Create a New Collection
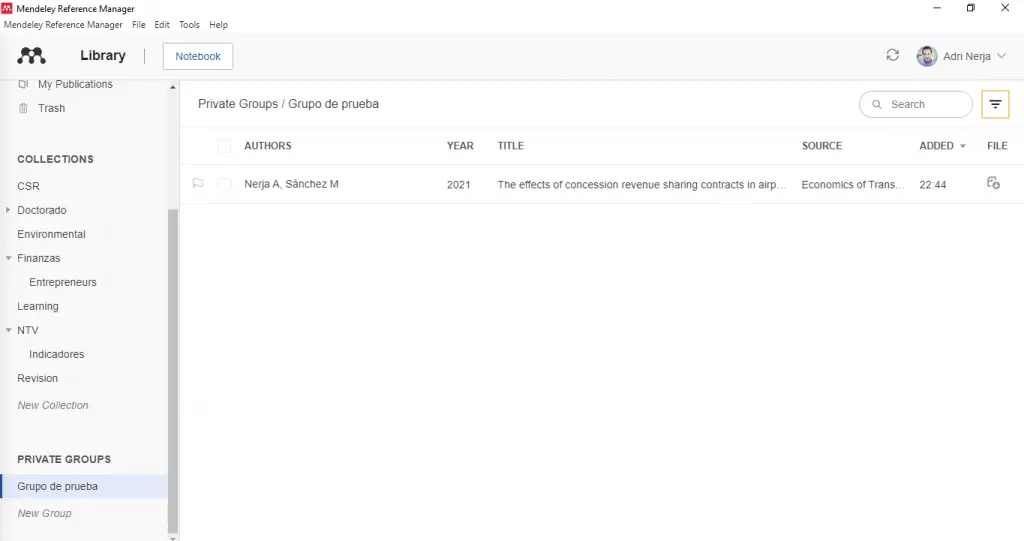Image resolution: width=1024 pixels, height=541 pixels. 53,405
